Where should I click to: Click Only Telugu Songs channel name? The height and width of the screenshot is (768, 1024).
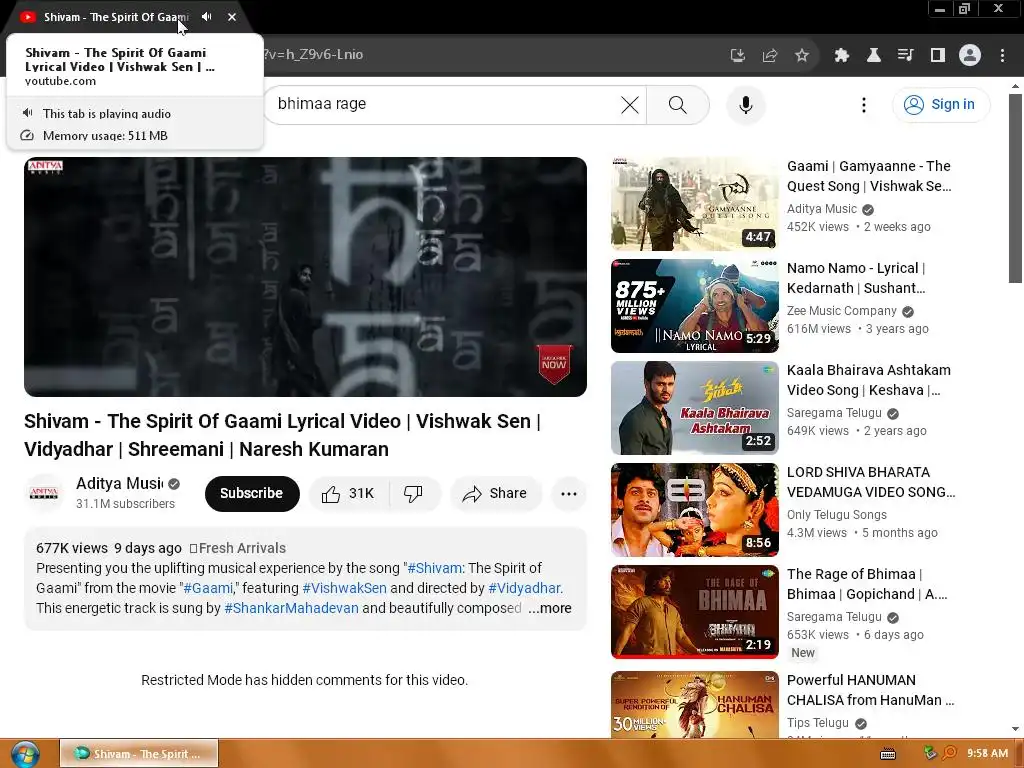click(837, 515)
